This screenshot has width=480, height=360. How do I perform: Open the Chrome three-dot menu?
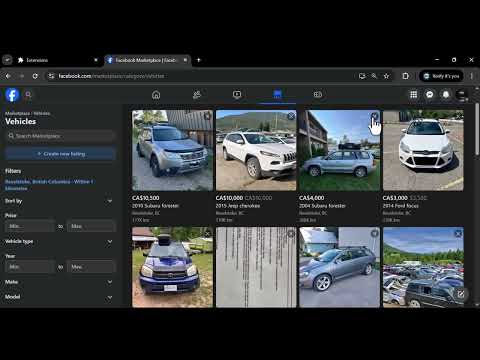tap(472, 76)
